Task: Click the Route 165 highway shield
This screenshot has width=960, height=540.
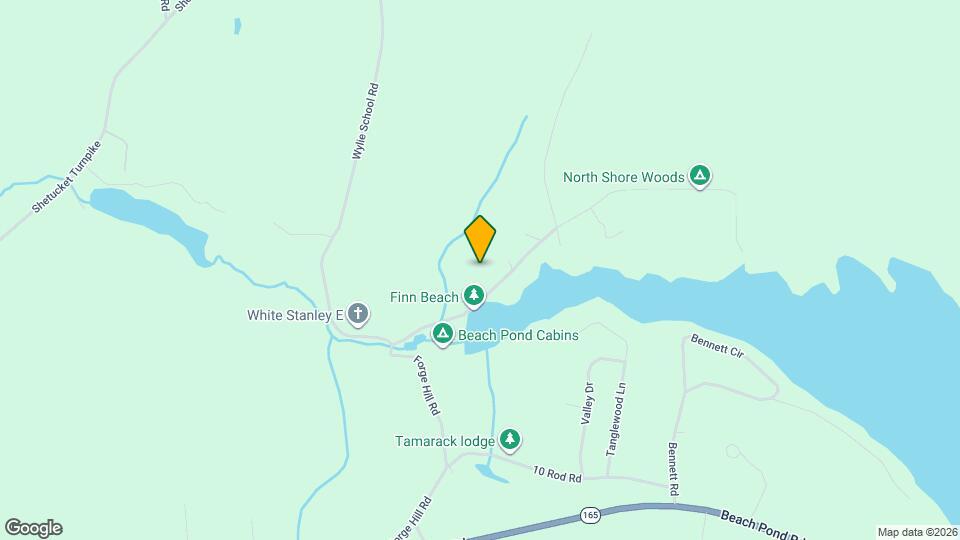Action: tap(590, 516)
